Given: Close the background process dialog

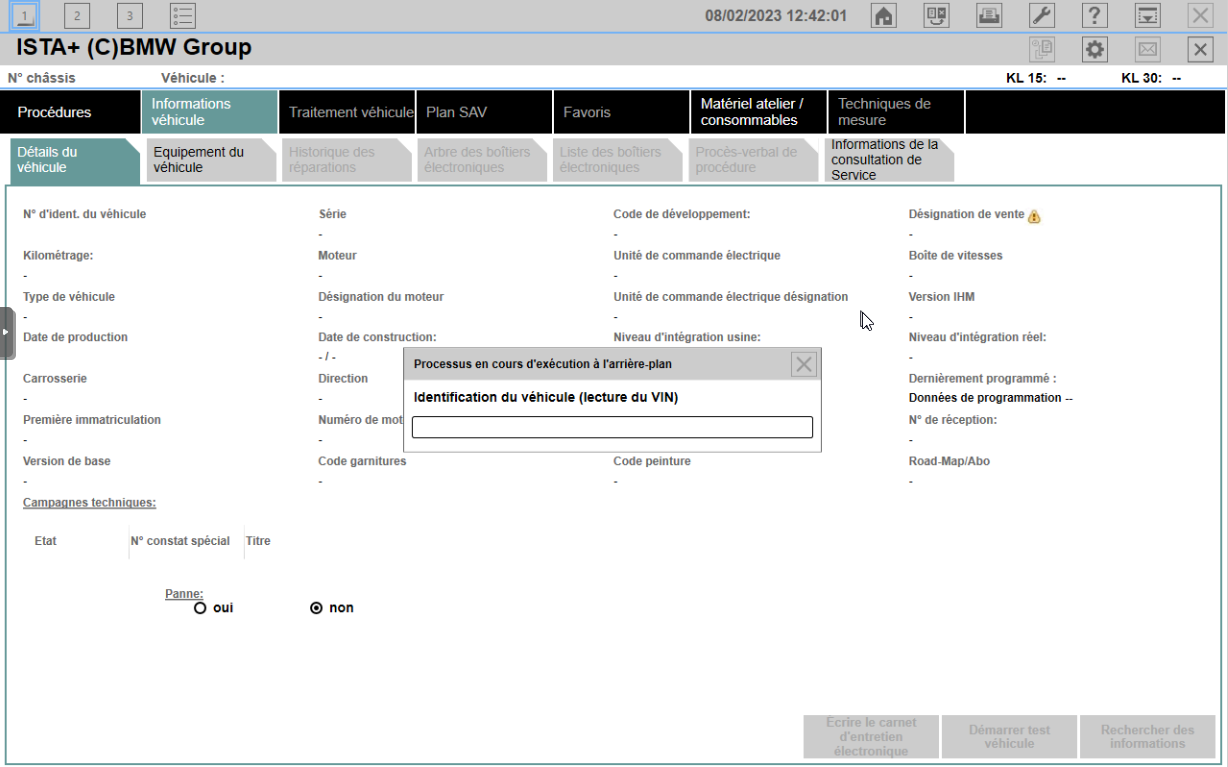Looking at the screenshot, I should point(804,364).
